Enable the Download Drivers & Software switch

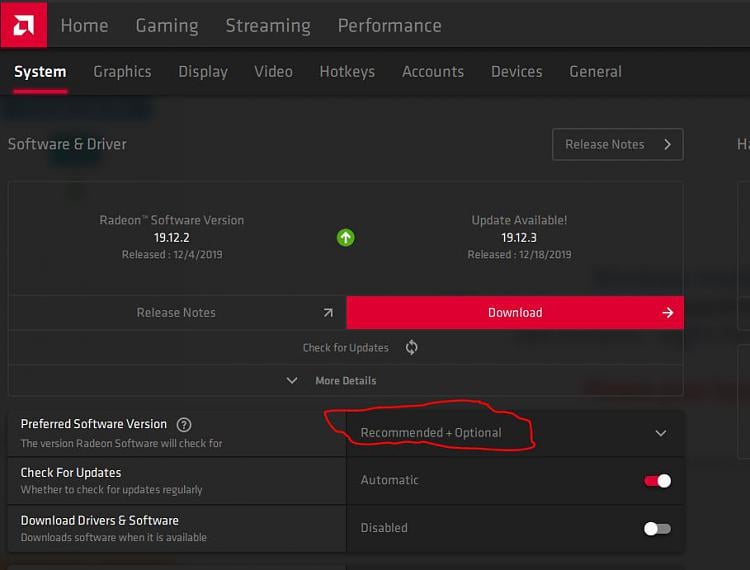[658, 528]
